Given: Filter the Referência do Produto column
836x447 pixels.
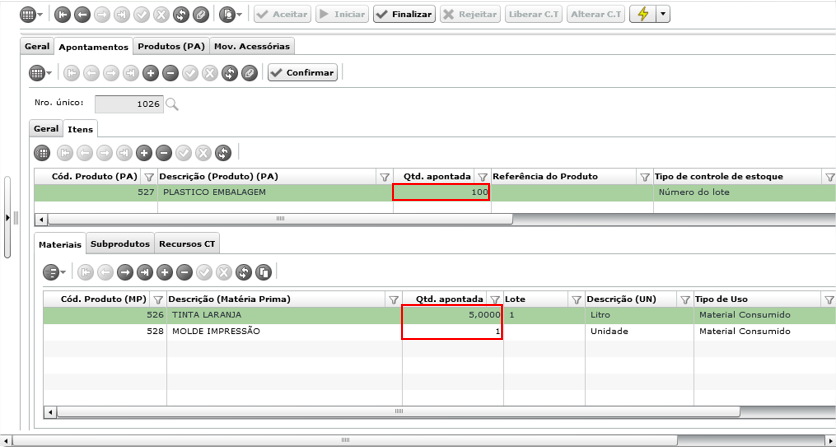Looking at the screenshot, I should pos(645,177).
